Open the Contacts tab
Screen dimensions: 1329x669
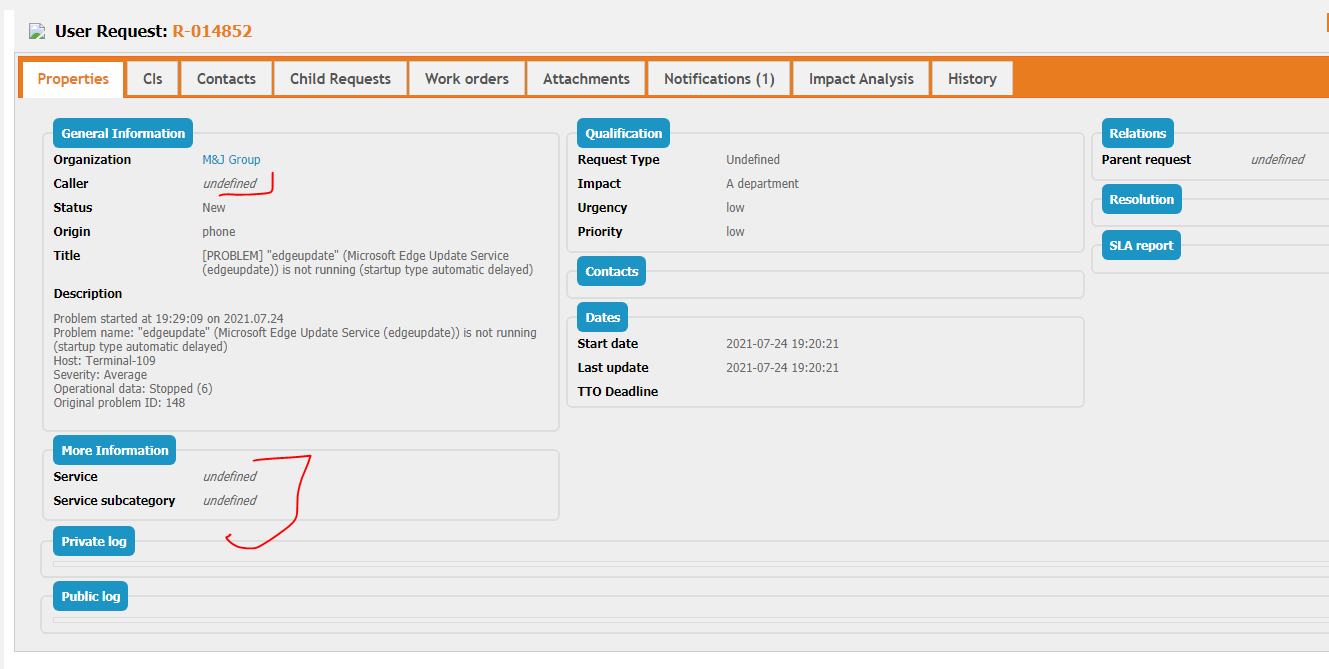(226, 78)
